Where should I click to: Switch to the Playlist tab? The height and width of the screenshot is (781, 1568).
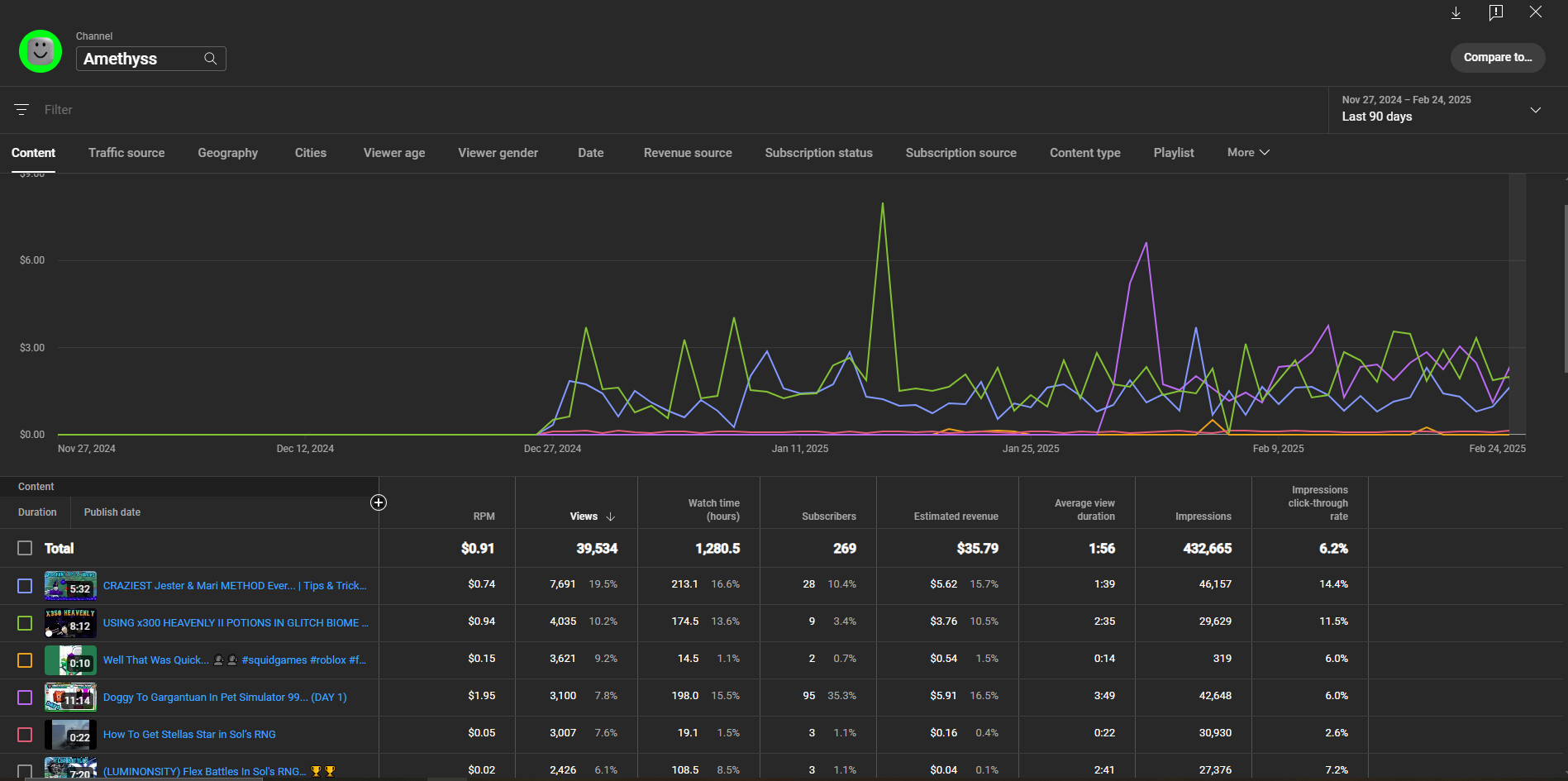pyautogui.click(x=1174, y=153)
